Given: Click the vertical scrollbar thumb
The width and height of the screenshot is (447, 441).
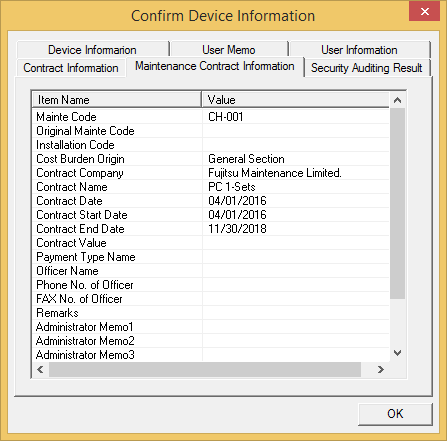Looking at the screenshot, I should point(397,203).
